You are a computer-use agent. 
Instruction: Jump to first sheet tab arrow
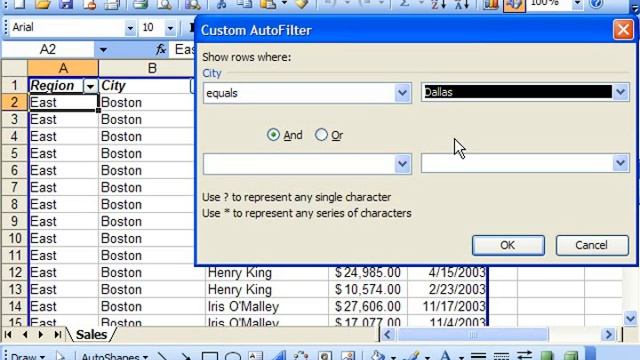(8, 335)
